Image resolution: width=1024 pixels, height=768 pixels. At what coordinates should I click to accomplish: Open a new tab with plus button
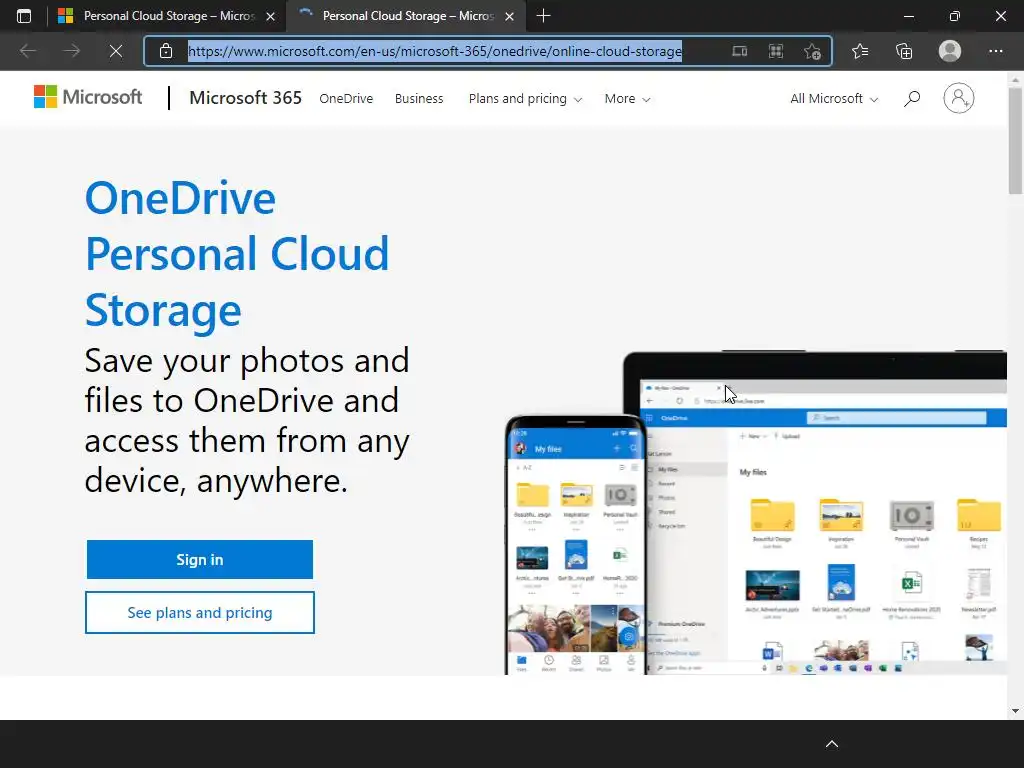(x=543, y=16)
